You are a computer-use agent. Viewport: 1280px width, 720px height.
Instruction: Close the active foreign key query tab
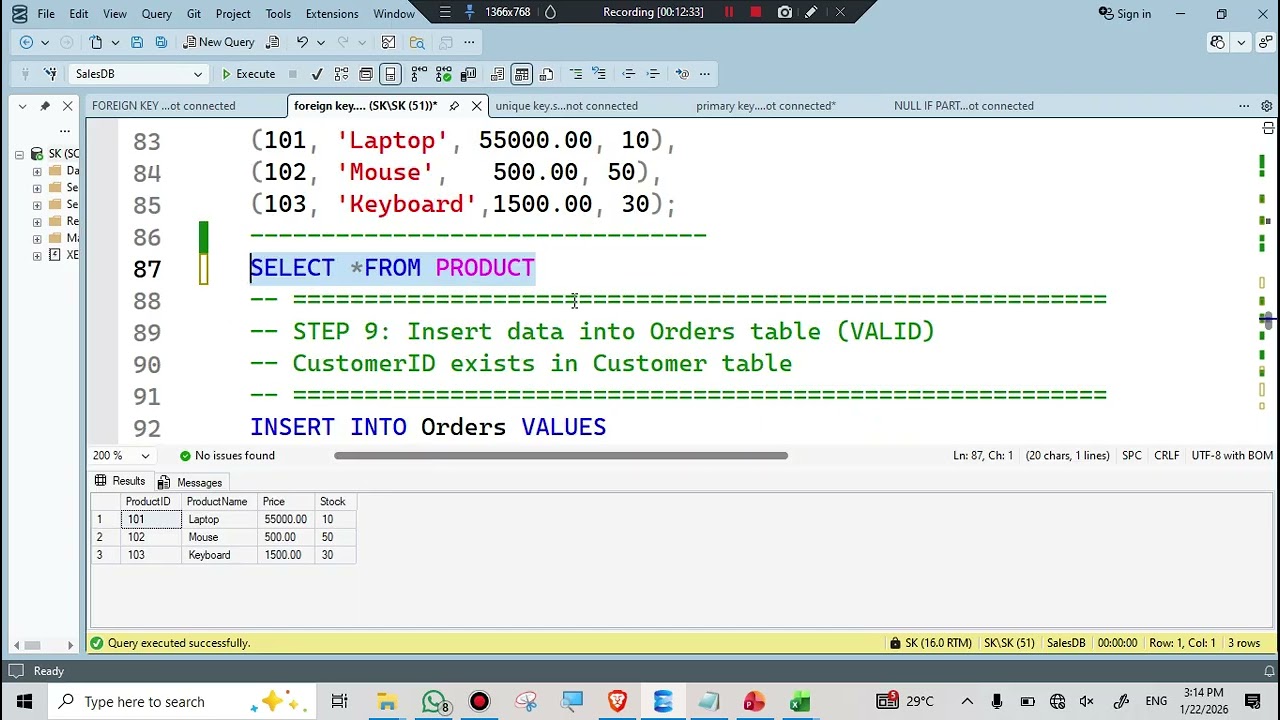pos(477,106)
